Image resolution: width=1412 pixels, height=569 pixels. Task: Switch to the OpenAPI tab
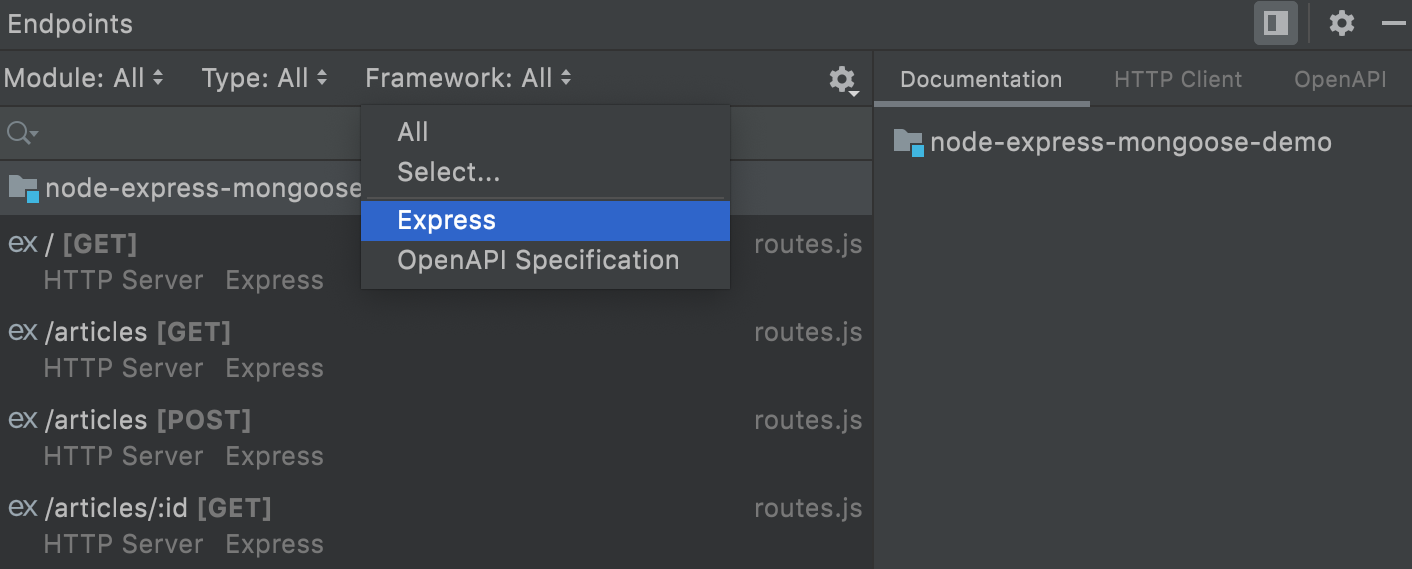pos(1339,80)
